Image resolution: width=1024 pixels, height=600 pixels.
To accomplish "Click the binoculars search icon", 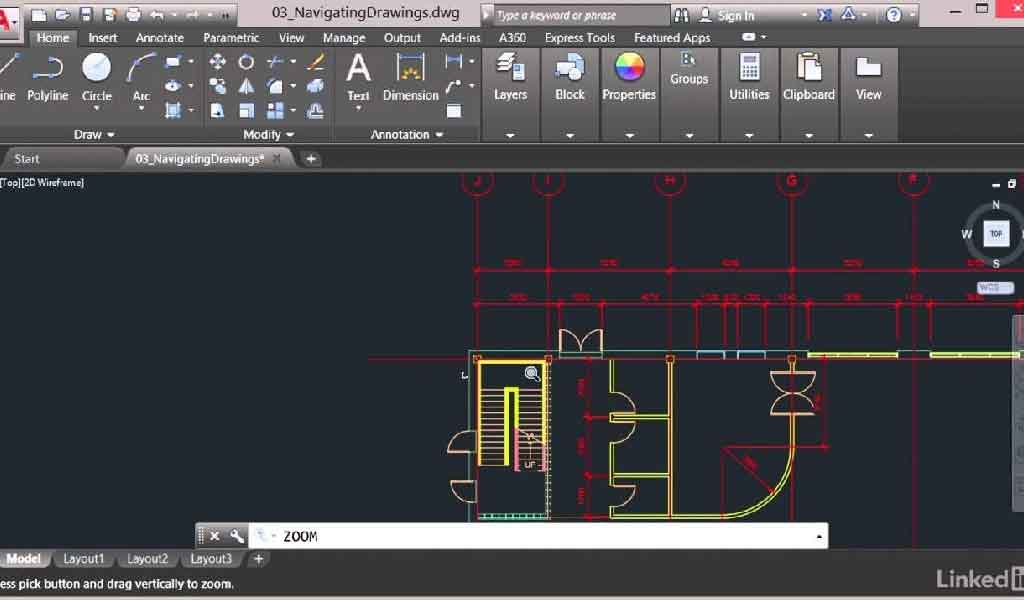I will pos(681,14).
